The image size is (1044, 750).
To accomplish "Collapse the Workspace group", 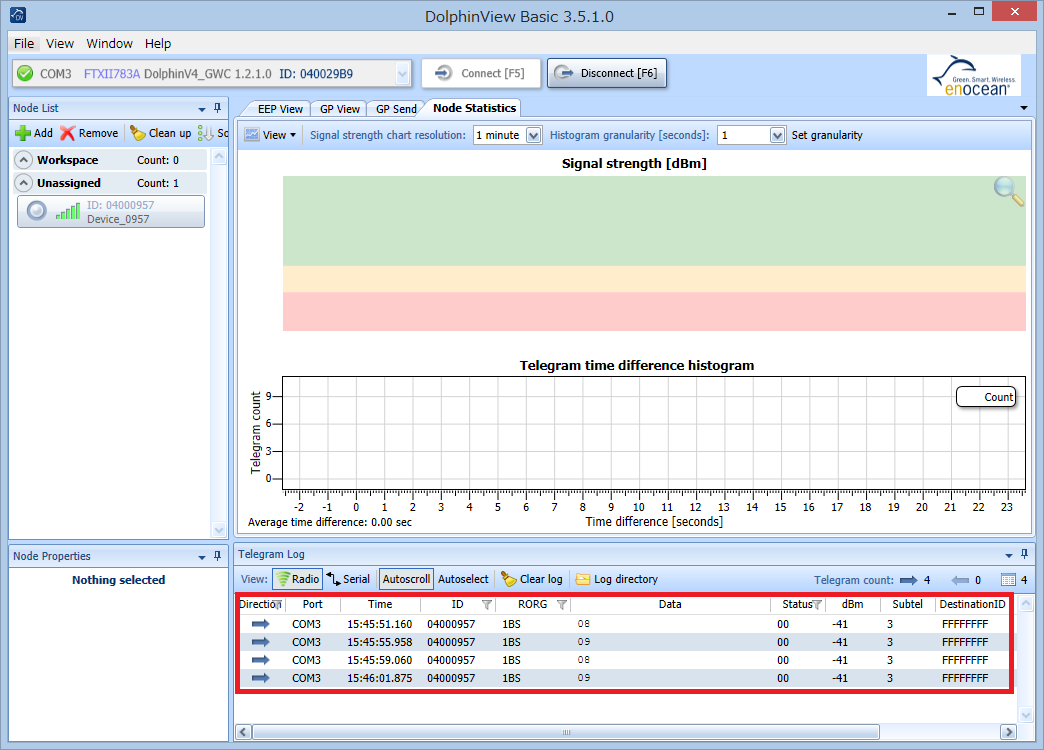I will (23, 160).
